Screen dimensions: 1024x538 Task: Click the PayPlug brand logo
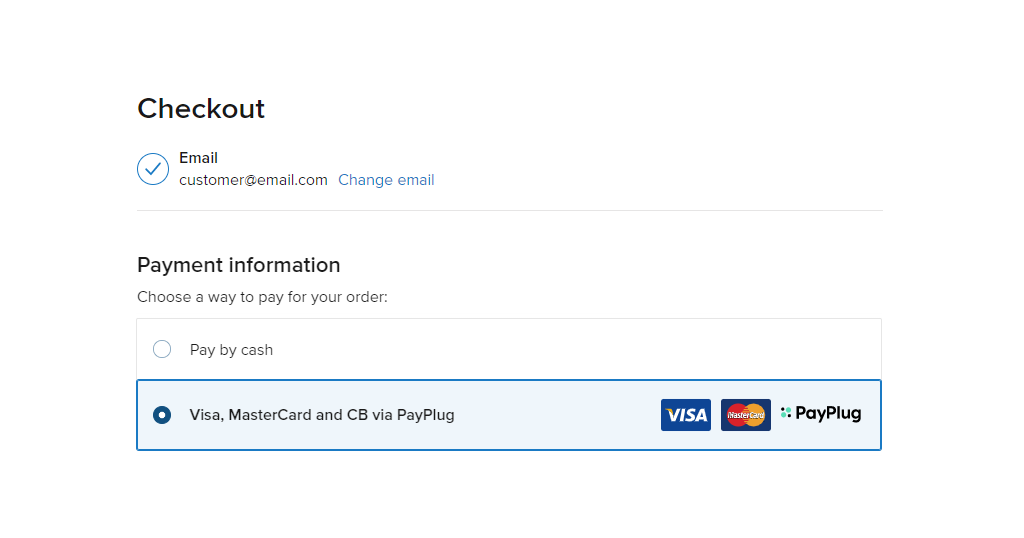click(821, 414)
